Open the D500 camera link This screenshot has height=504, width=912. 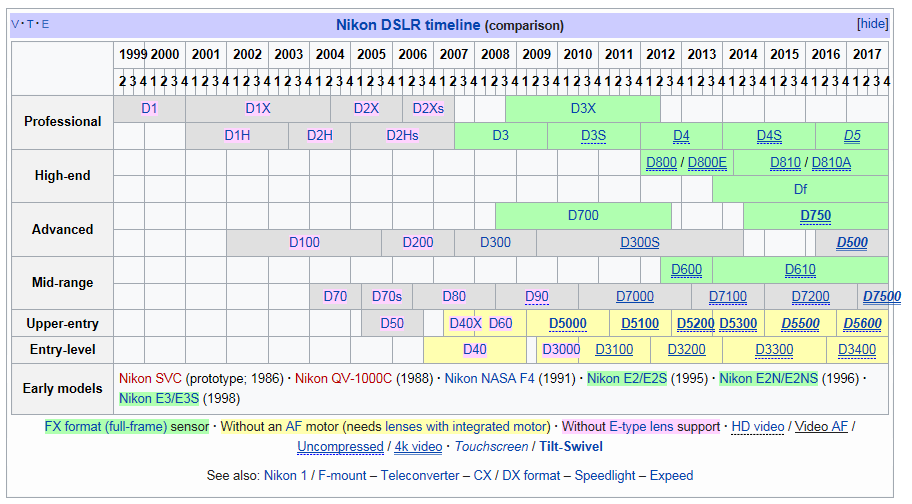tap(852, 242)
